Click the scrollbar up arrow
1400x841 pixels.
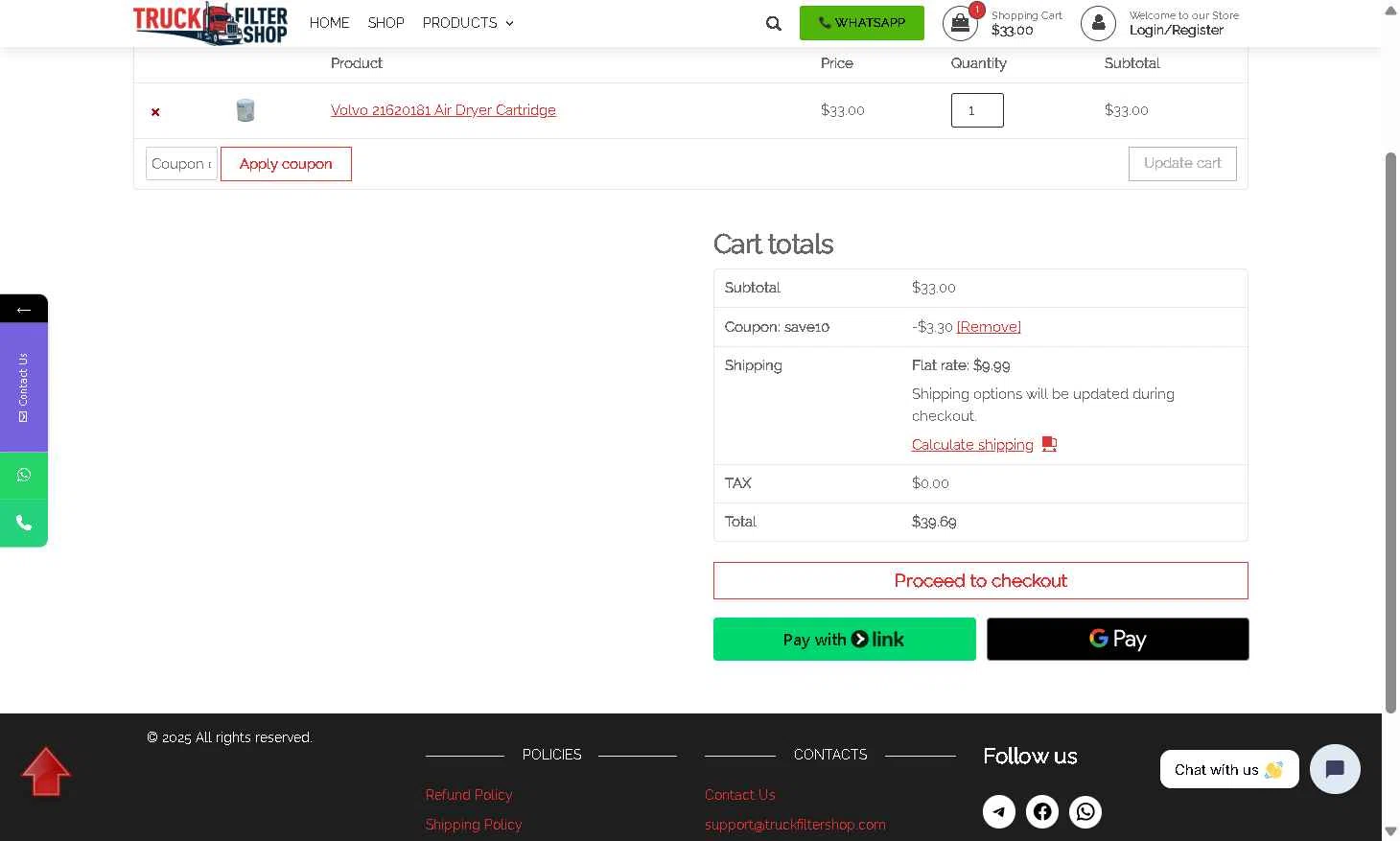[1390, 11]
